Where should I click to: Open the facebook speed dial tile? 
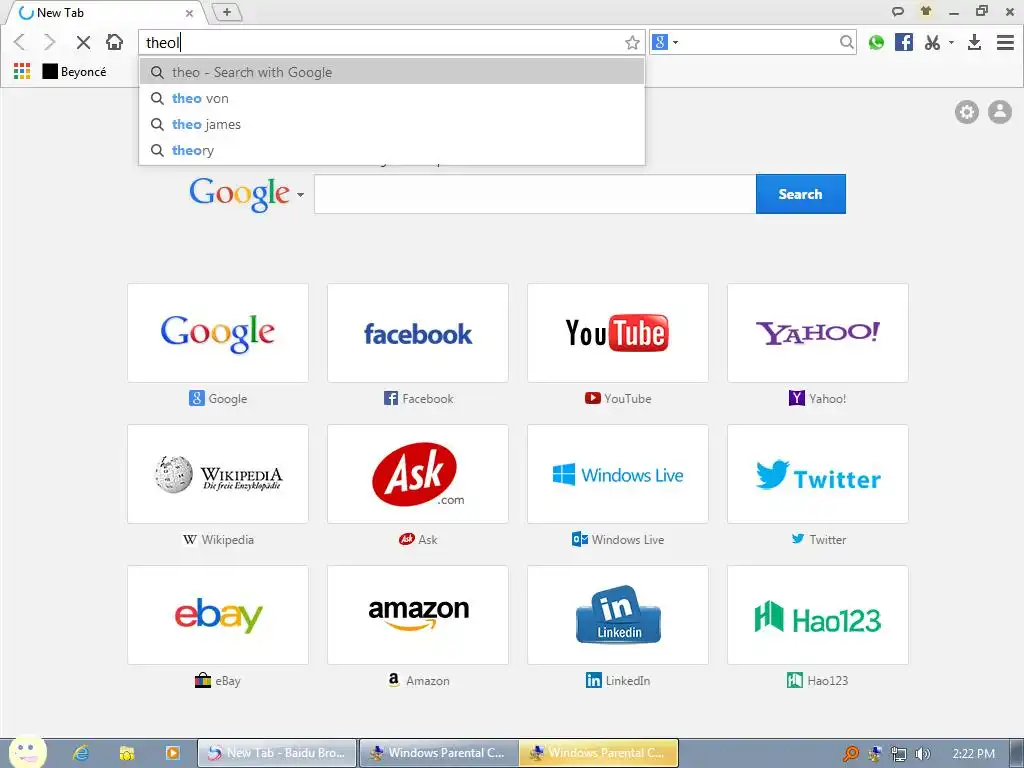click(x=418, y=333)
